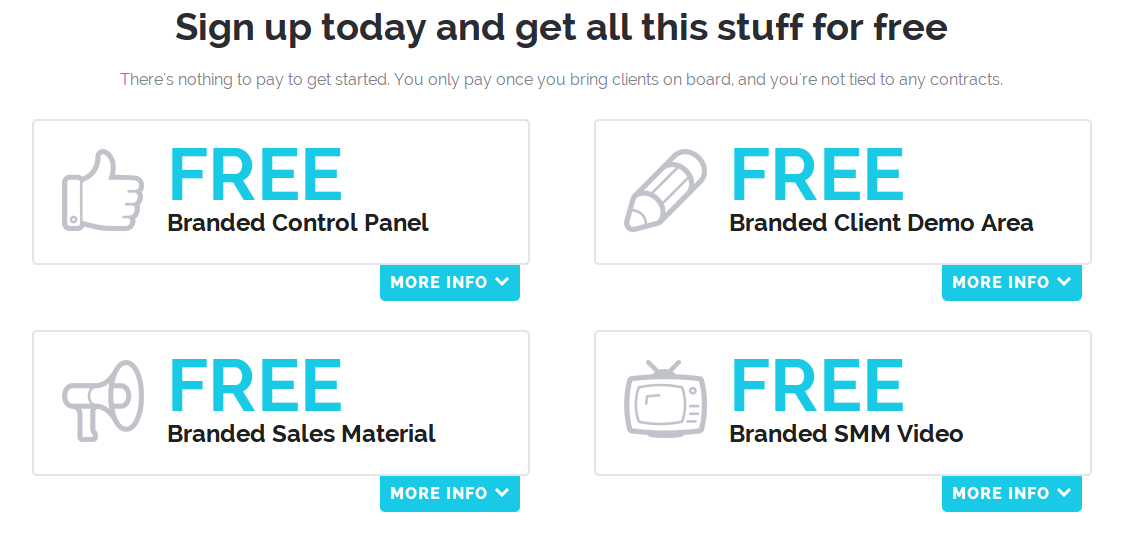
Task: Click the megaphone icon
Action: [103, 399]
